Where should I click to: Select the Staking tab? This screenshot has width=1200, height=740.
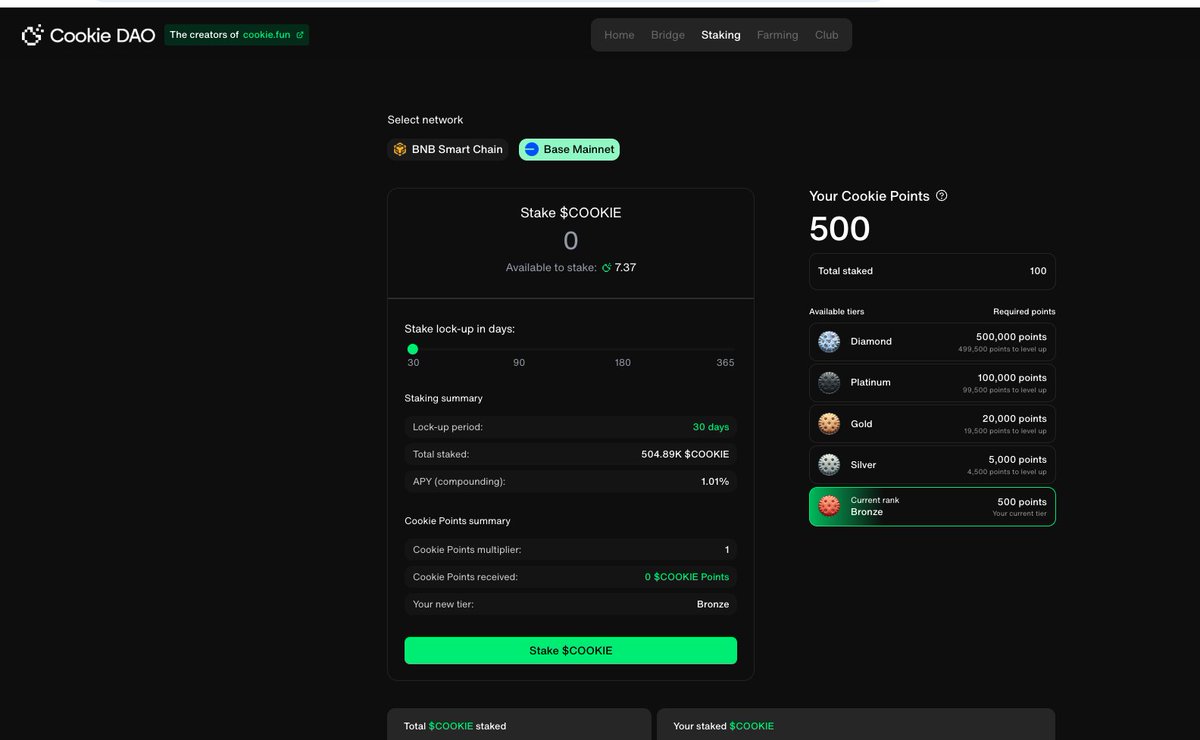[721, 35]
